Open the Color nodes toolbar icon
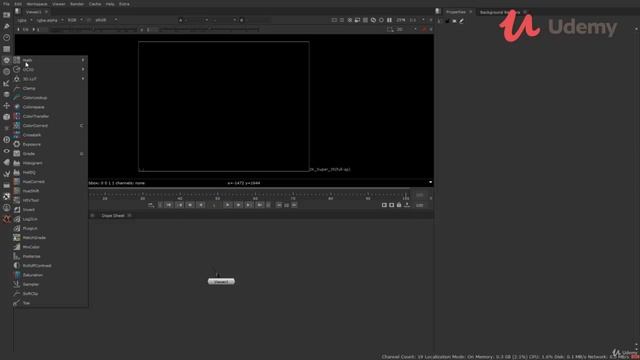 point(7,60)
